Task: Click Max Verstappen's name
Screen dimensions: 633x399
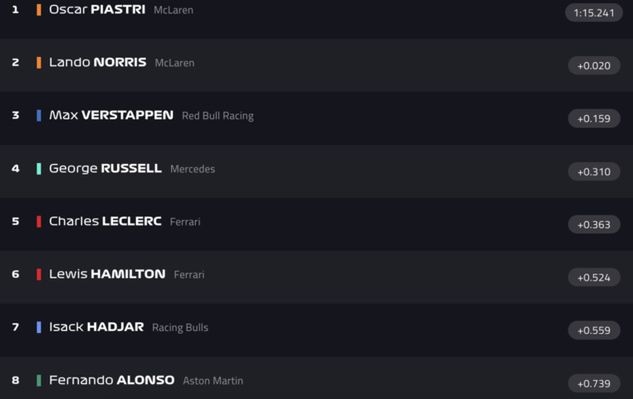Action: tap(111, 115)
